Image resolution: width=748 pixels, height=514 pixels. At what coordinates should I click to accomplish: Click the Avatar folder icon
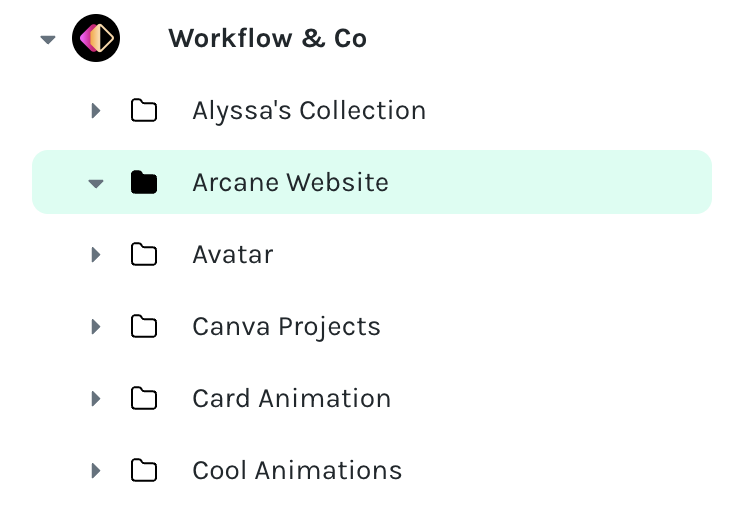click(144, 254)
